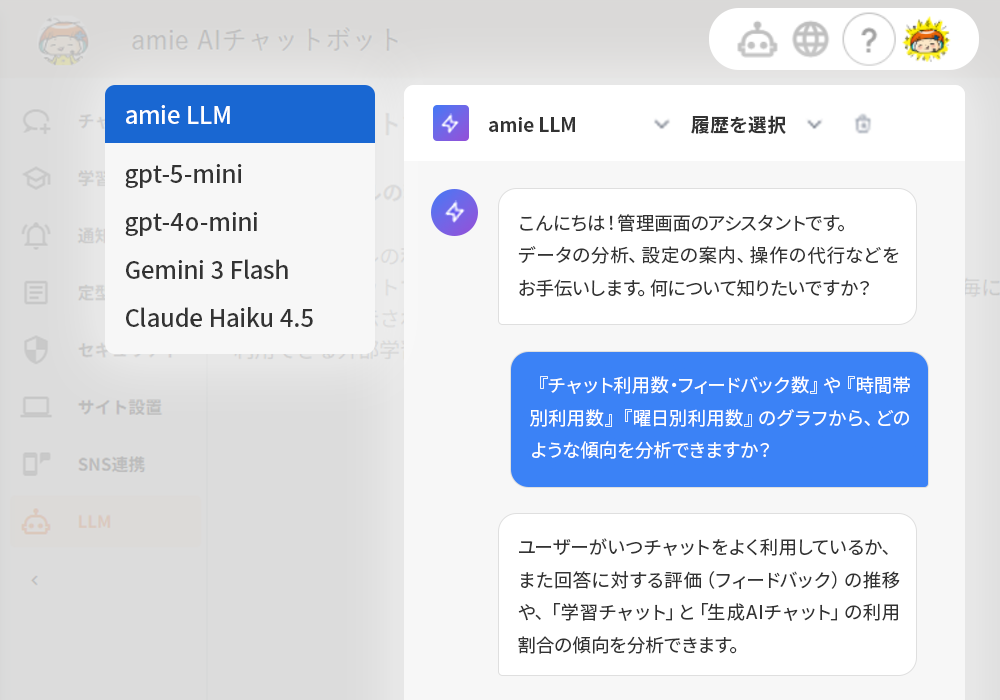Click the amie LLM lightning logo in chat header

(451, 123)
